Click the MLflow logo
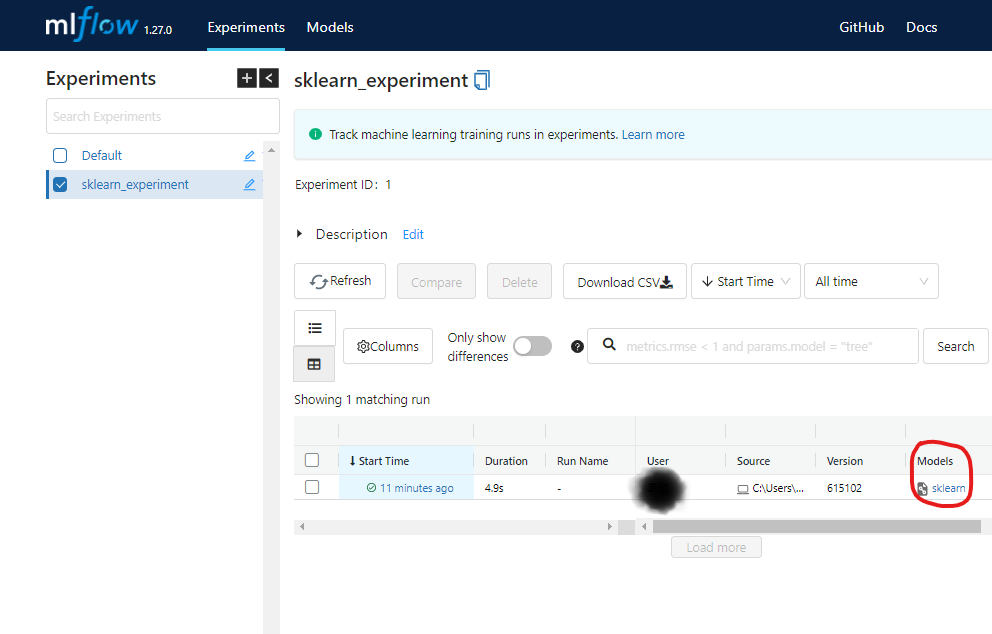 click(x=92, y=25)
